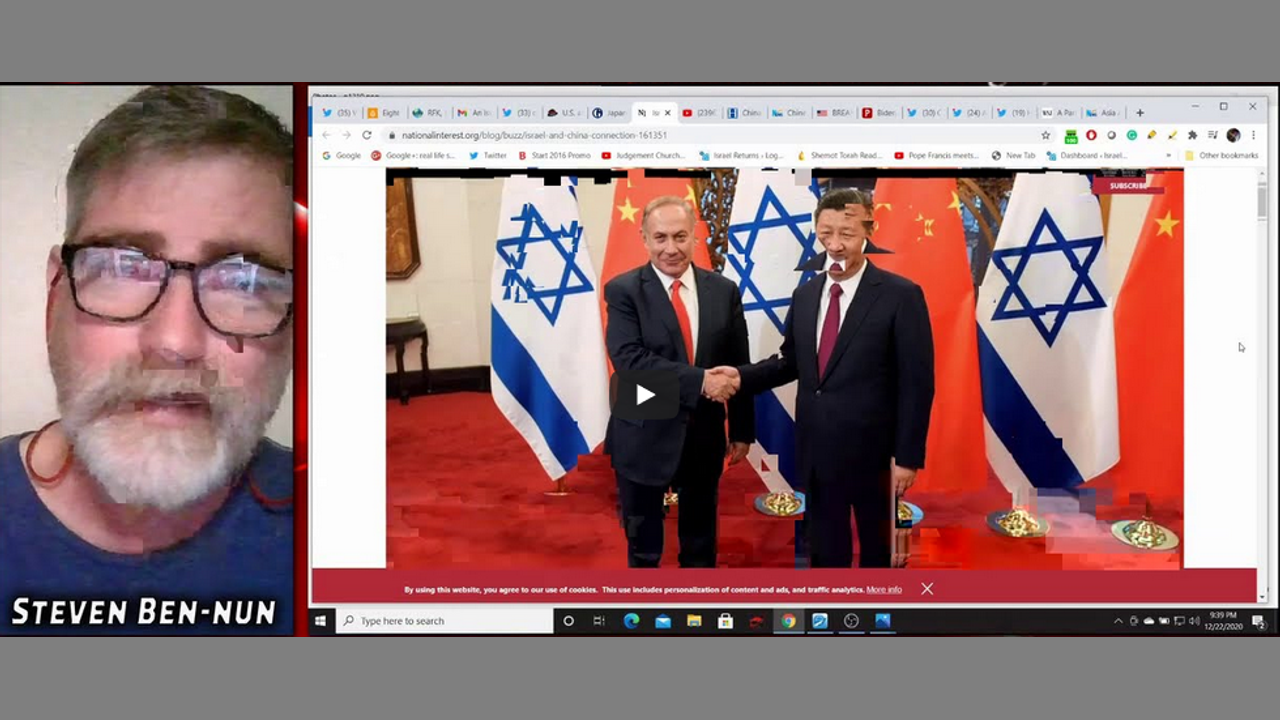Expand the Other bookmarks folder
The width and height of the screenshot is (1280, 720).
(1221, 156)
